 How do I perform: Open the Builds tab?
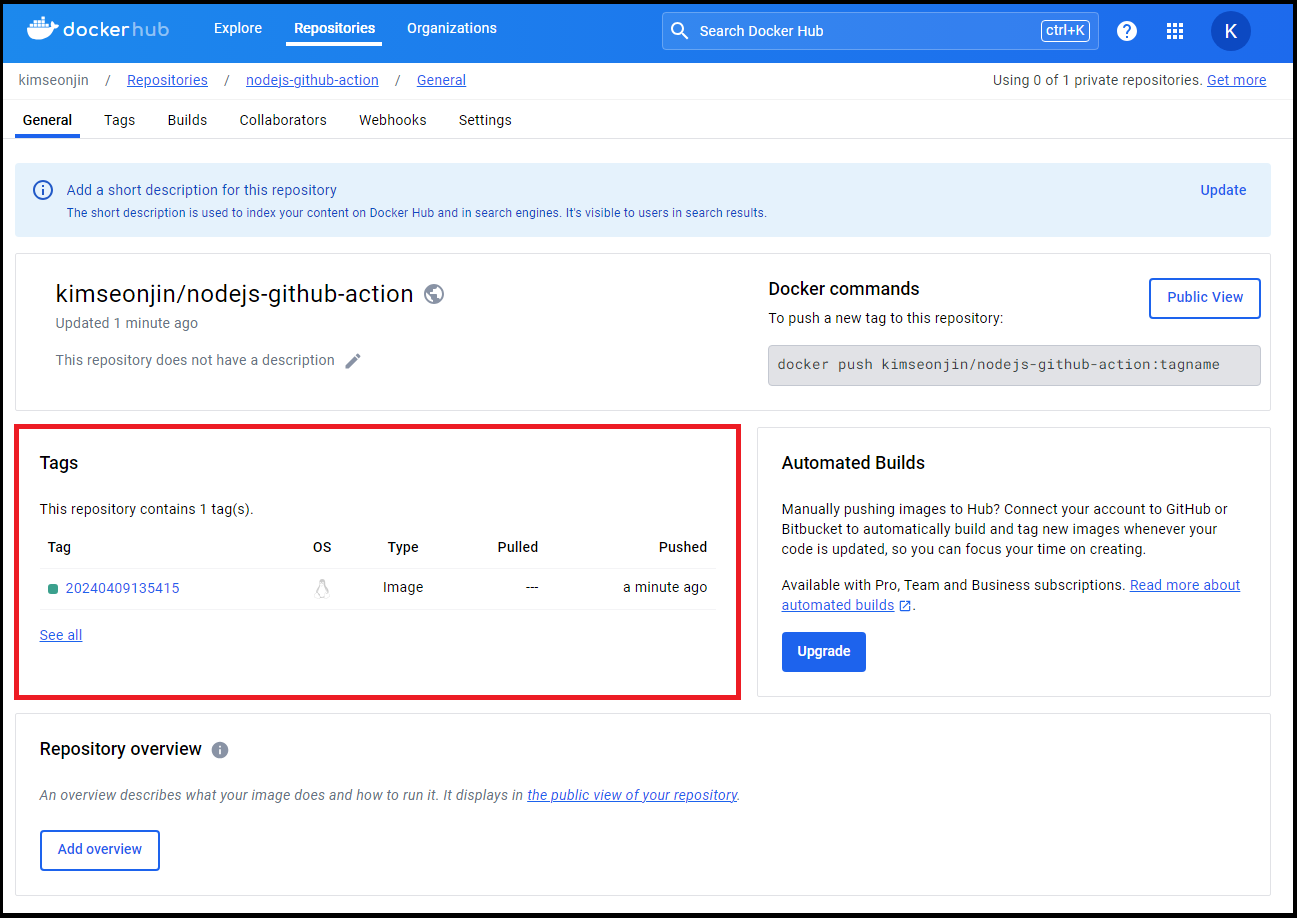[187, 120]
